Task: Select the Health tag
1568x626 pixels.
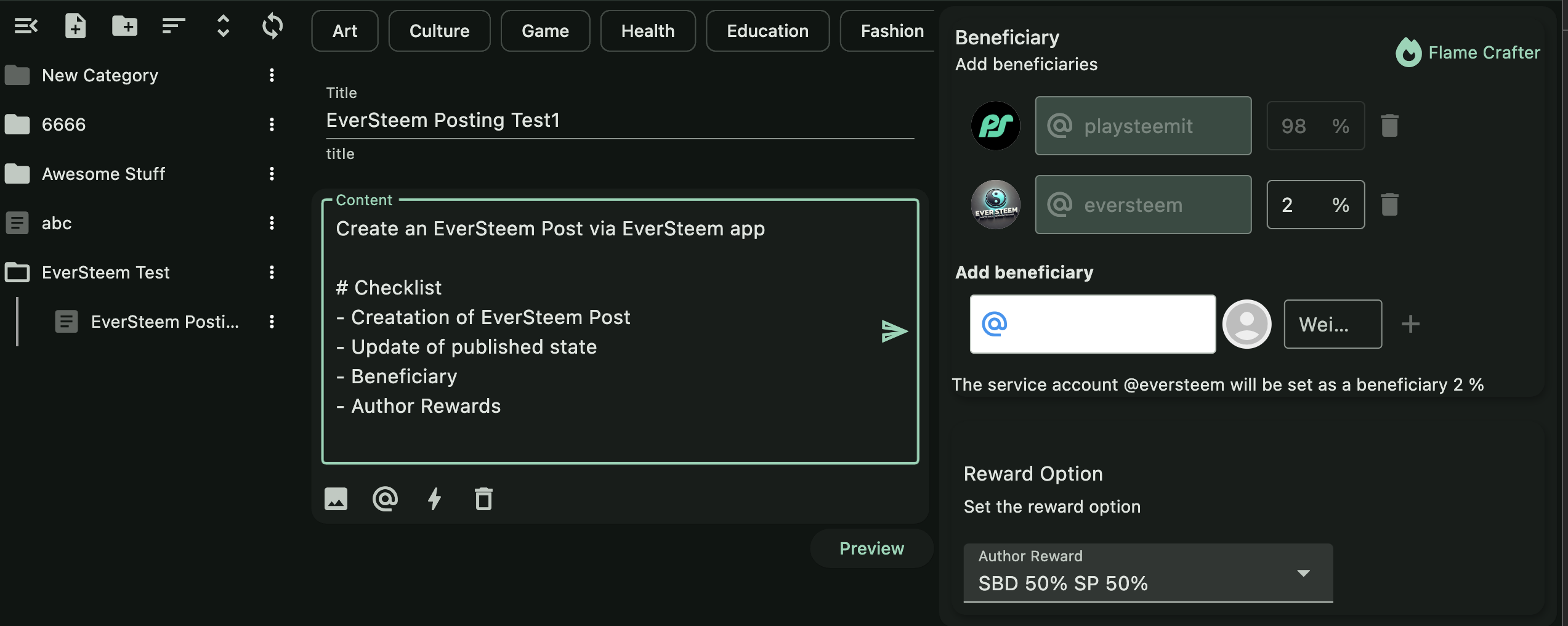Action: (x=648, y=31)
